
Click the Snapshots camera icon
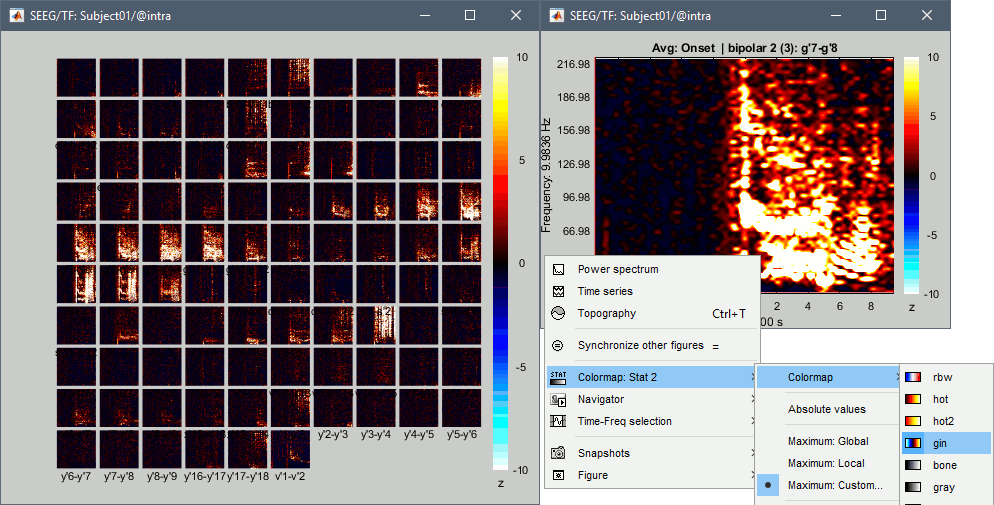[558, 453]
